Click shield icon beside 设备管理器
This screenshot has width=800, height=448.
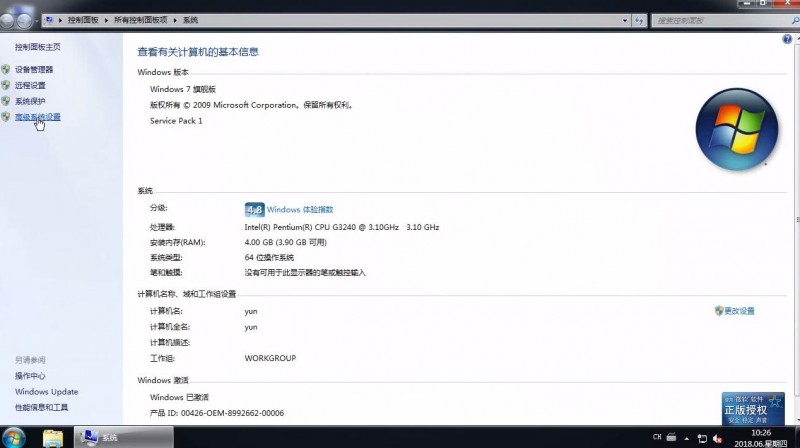point(6,69)
